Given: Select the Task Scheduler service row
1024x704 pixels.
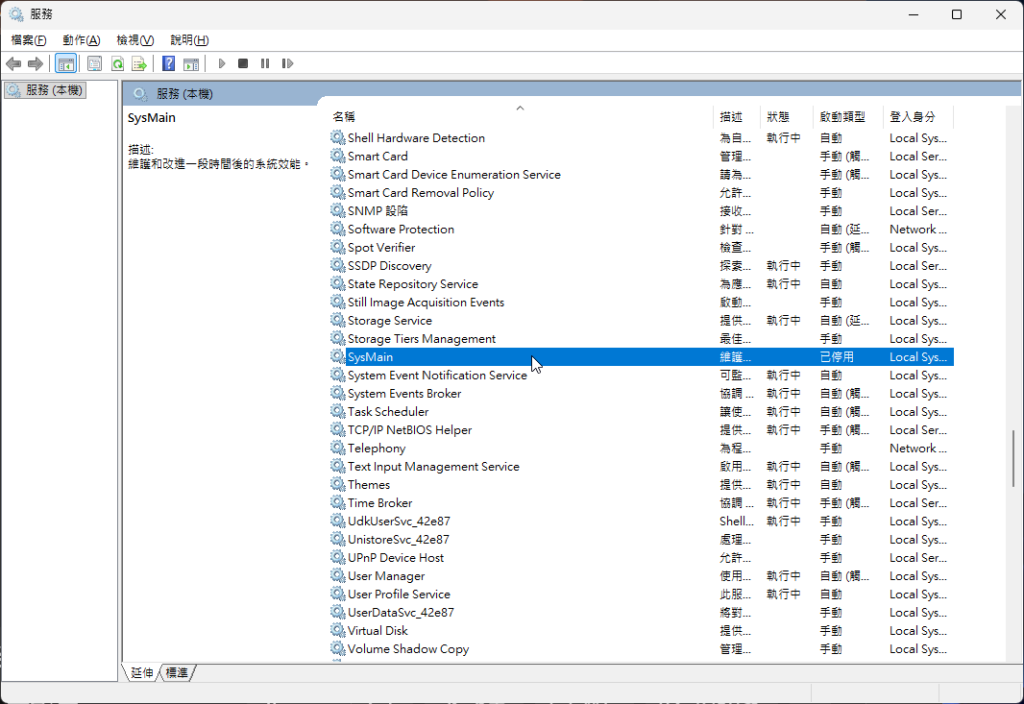Looking at the screenshot, I should pyautogui.click(x=388, y=412).
